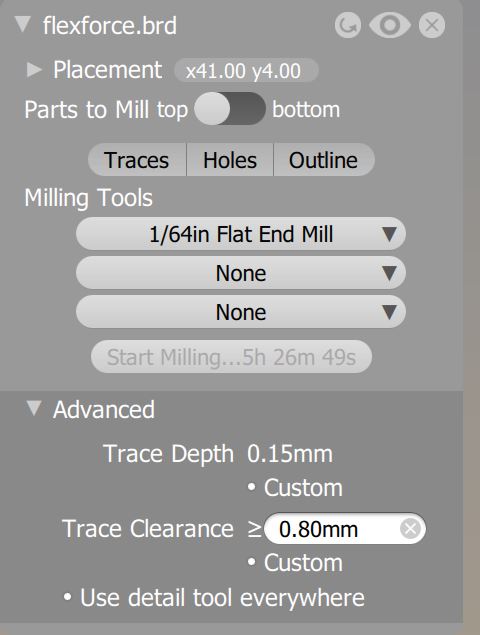Enable Use detail tool everywhere option
This screenshot has width=480, height=635.
pyautogui.click(x=214, y=598)
